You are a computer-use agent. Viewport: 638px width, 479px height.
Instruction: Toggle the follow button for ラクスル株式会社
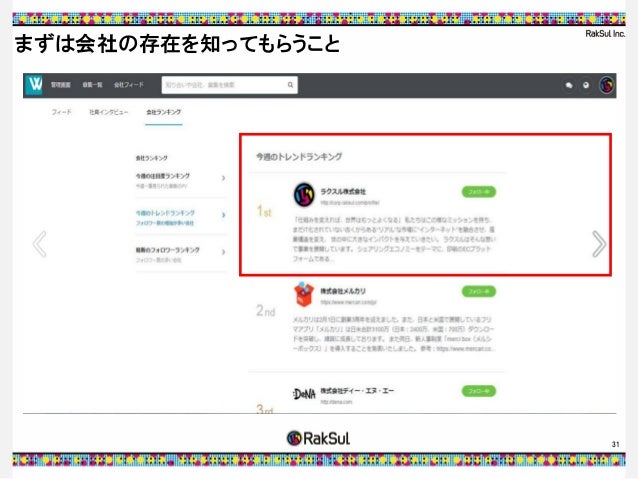click(x=479, y=192)
